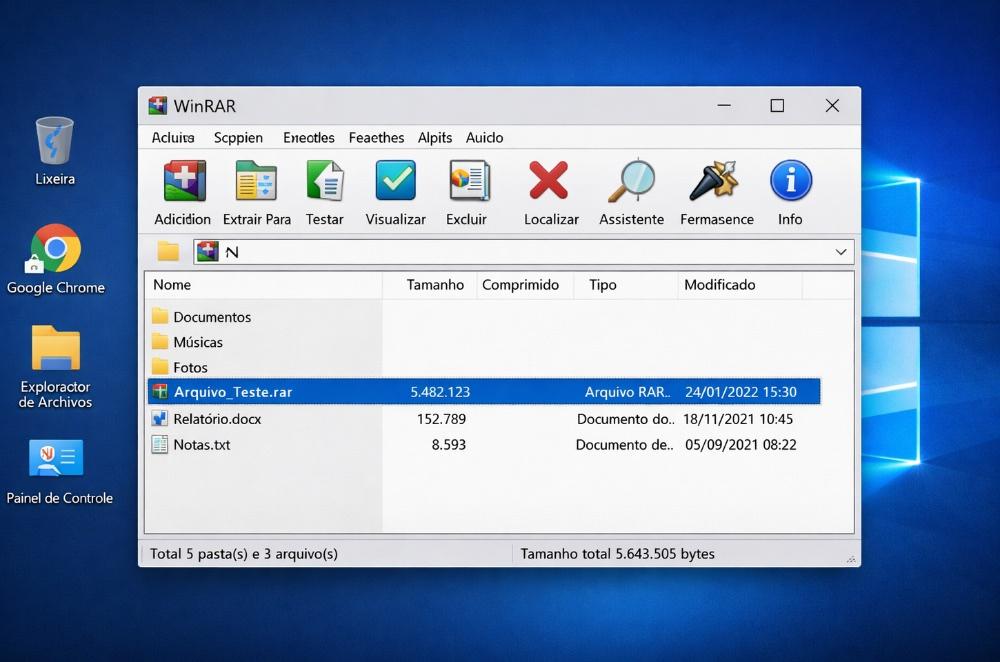Click the up-folder icon beside address bar
1000x662 pixels.
pos(168,251)
